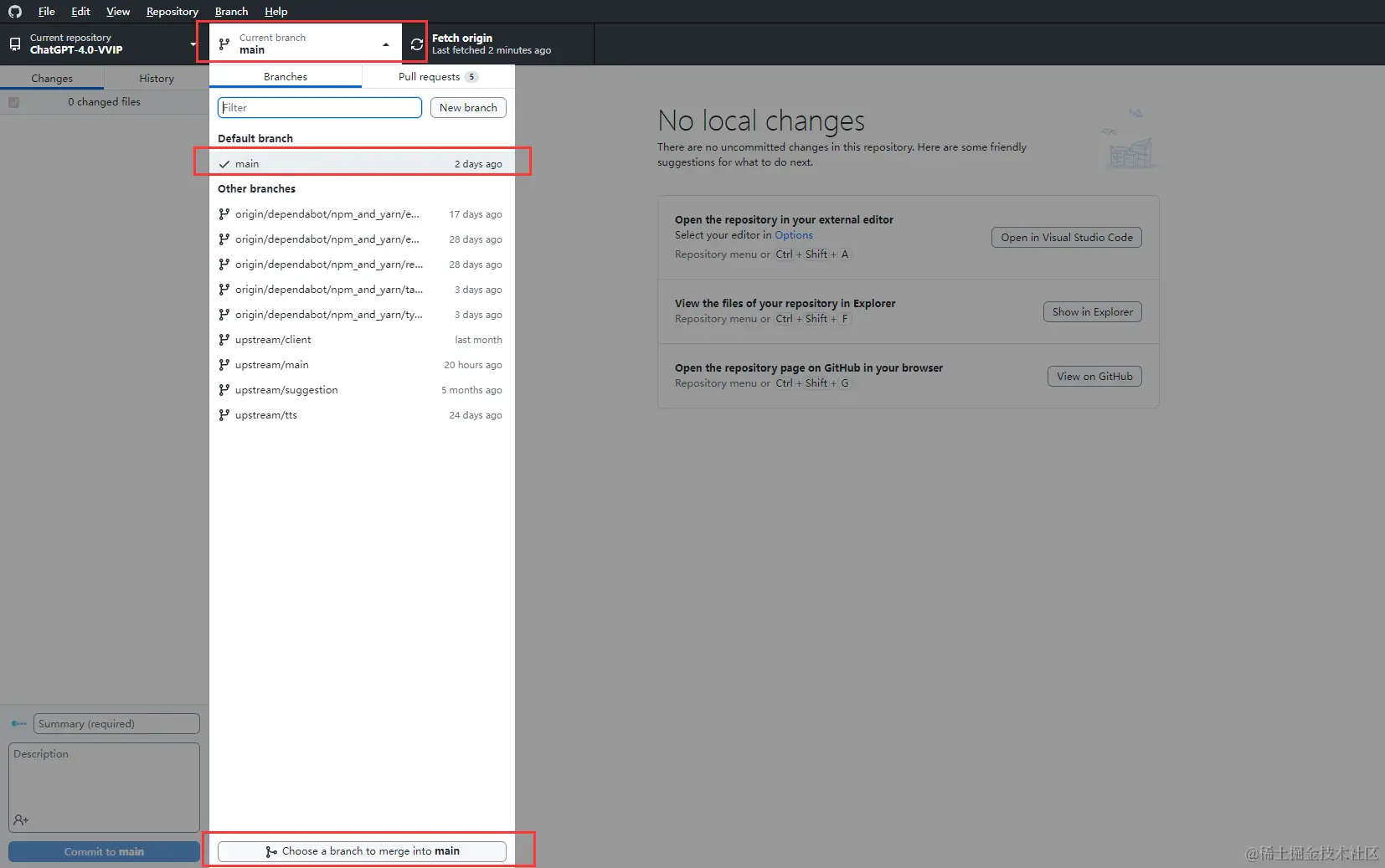Click the checkmark icon beside main branch
This screenshot has width=1385, height=868.
[224, 164]
